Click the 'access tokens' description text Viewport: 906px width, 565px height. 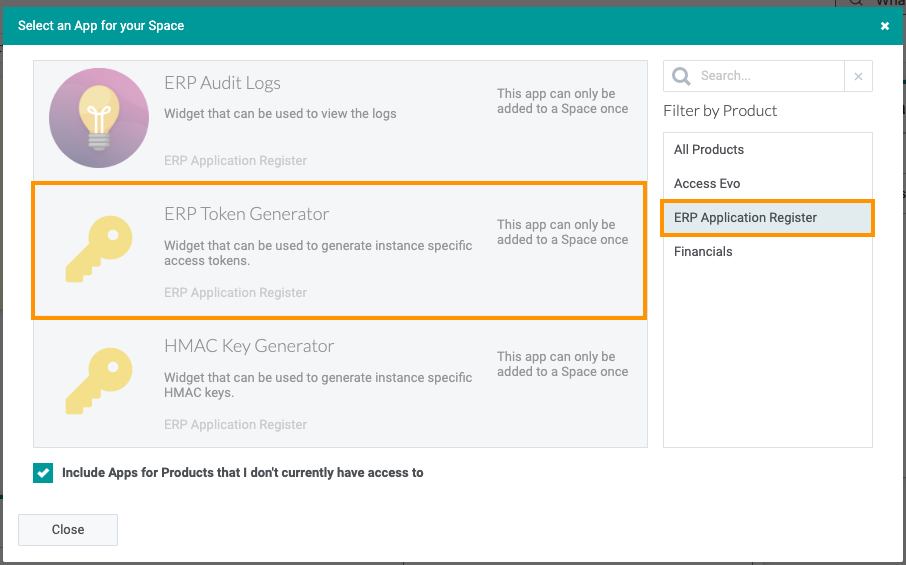[x=318, y=253]
